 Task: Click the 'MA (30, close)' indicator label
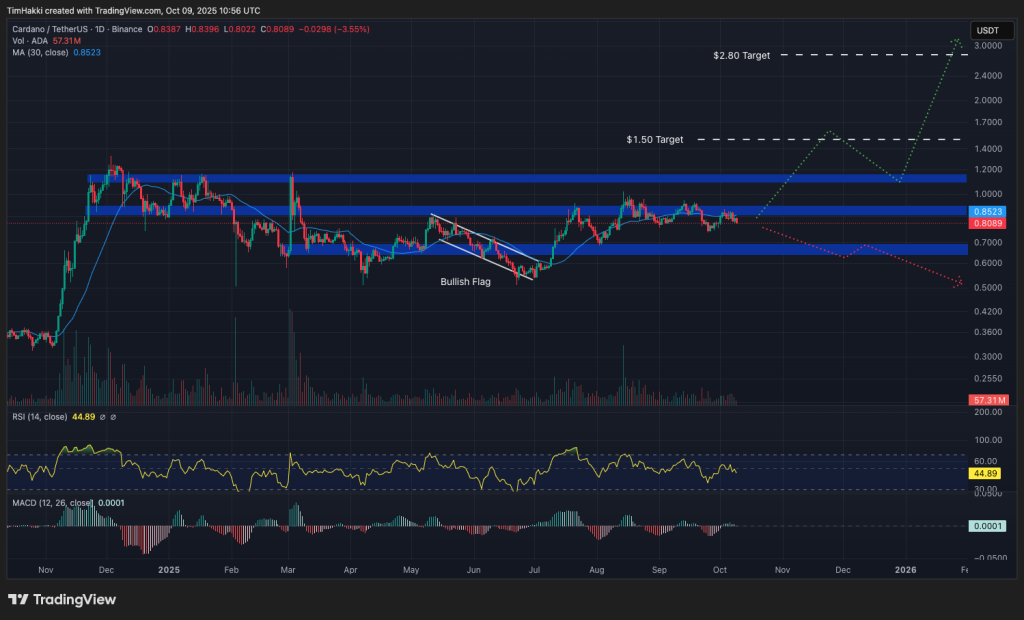pyautogui.click(x=40, y=52)
